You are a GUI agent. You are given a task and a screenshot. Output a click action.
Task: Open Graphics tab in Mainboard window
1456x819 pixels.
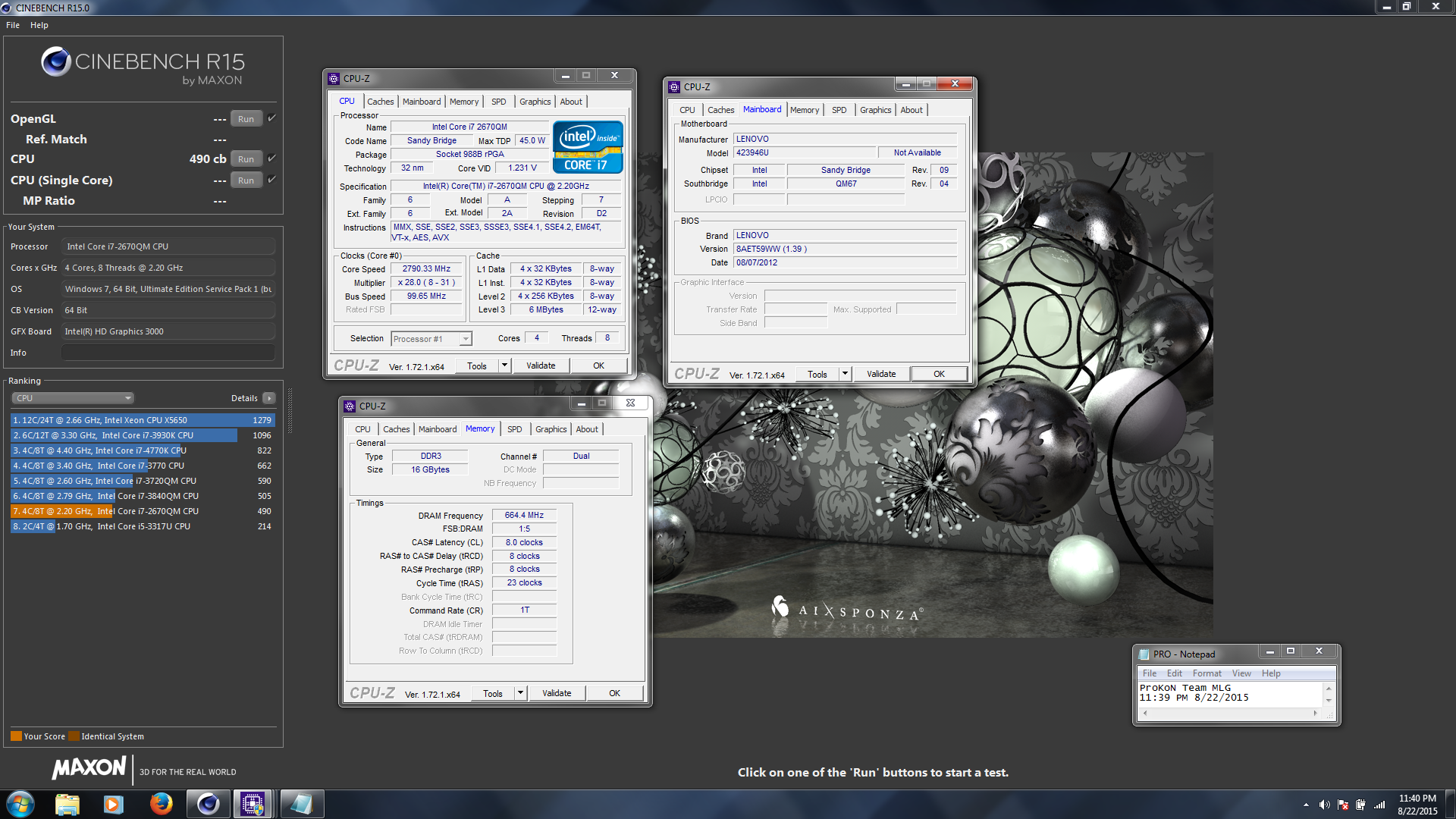point(876,110)
